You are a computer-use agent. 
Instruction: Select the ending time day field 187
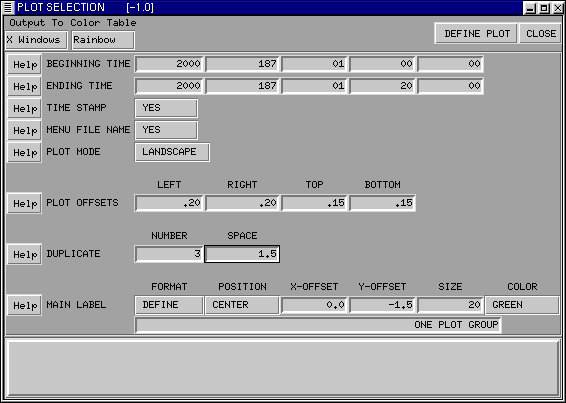pos(242,86)
